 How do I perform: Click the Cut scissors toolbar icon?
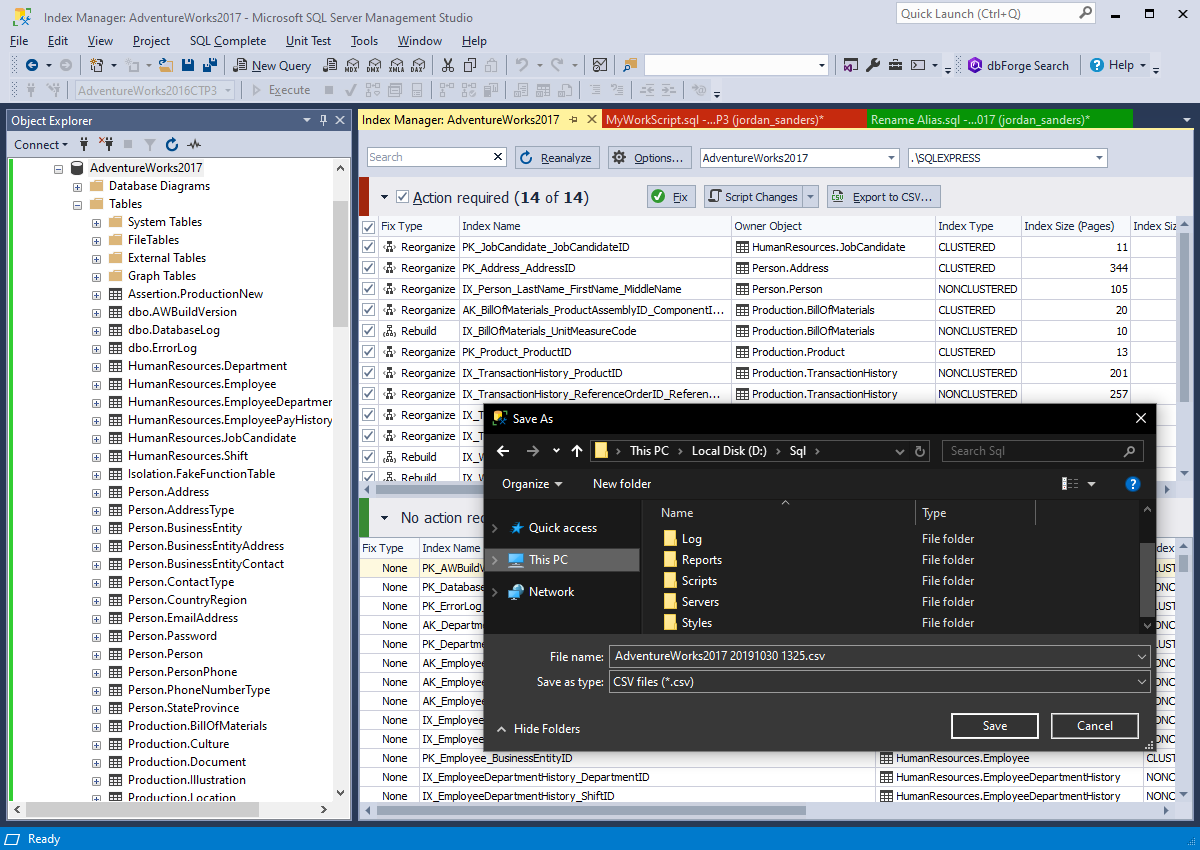[447, 65]
